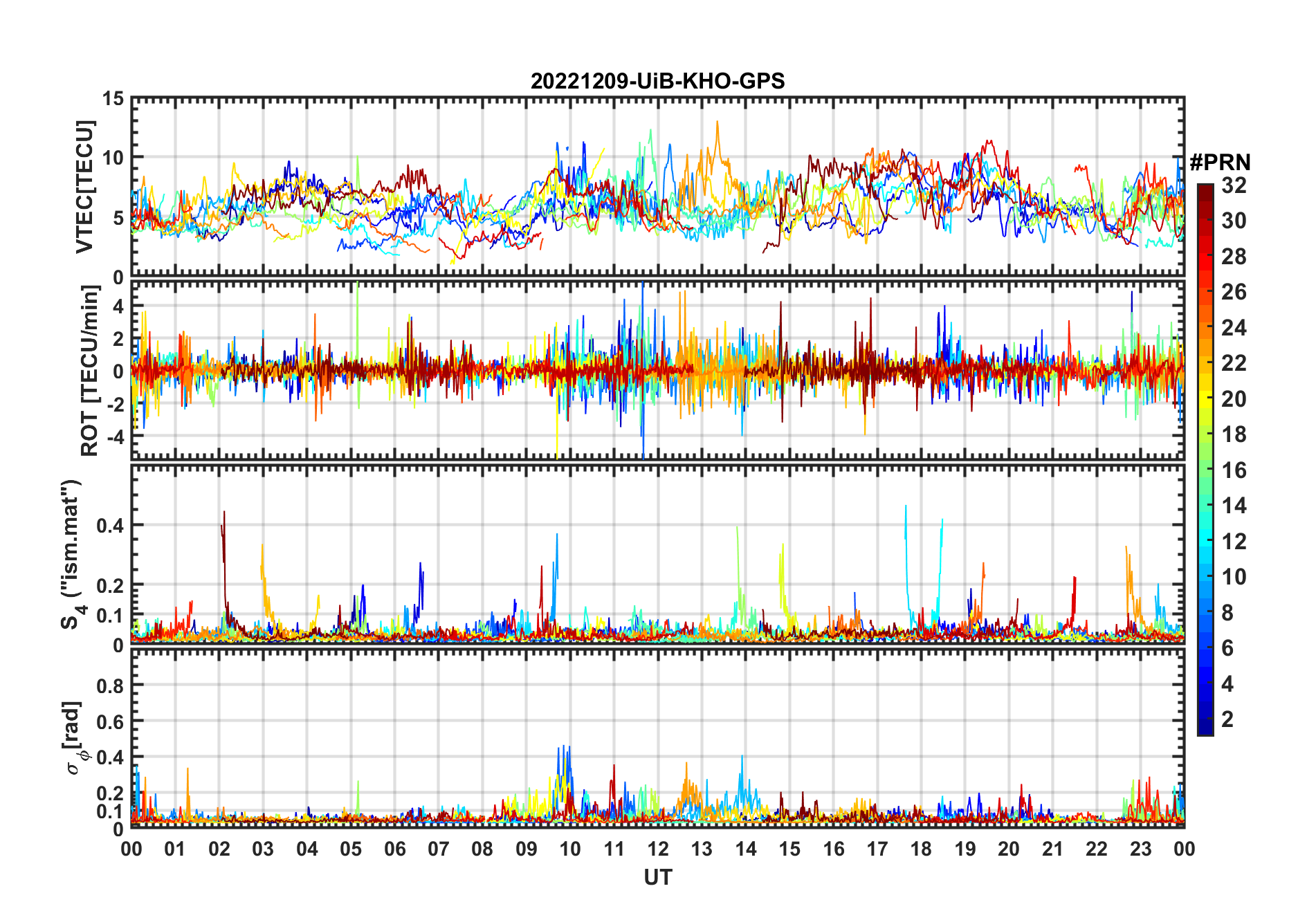
Task: Click the plot title "20221209-UiB-KHO-GPS"
Action: point(657,82)
